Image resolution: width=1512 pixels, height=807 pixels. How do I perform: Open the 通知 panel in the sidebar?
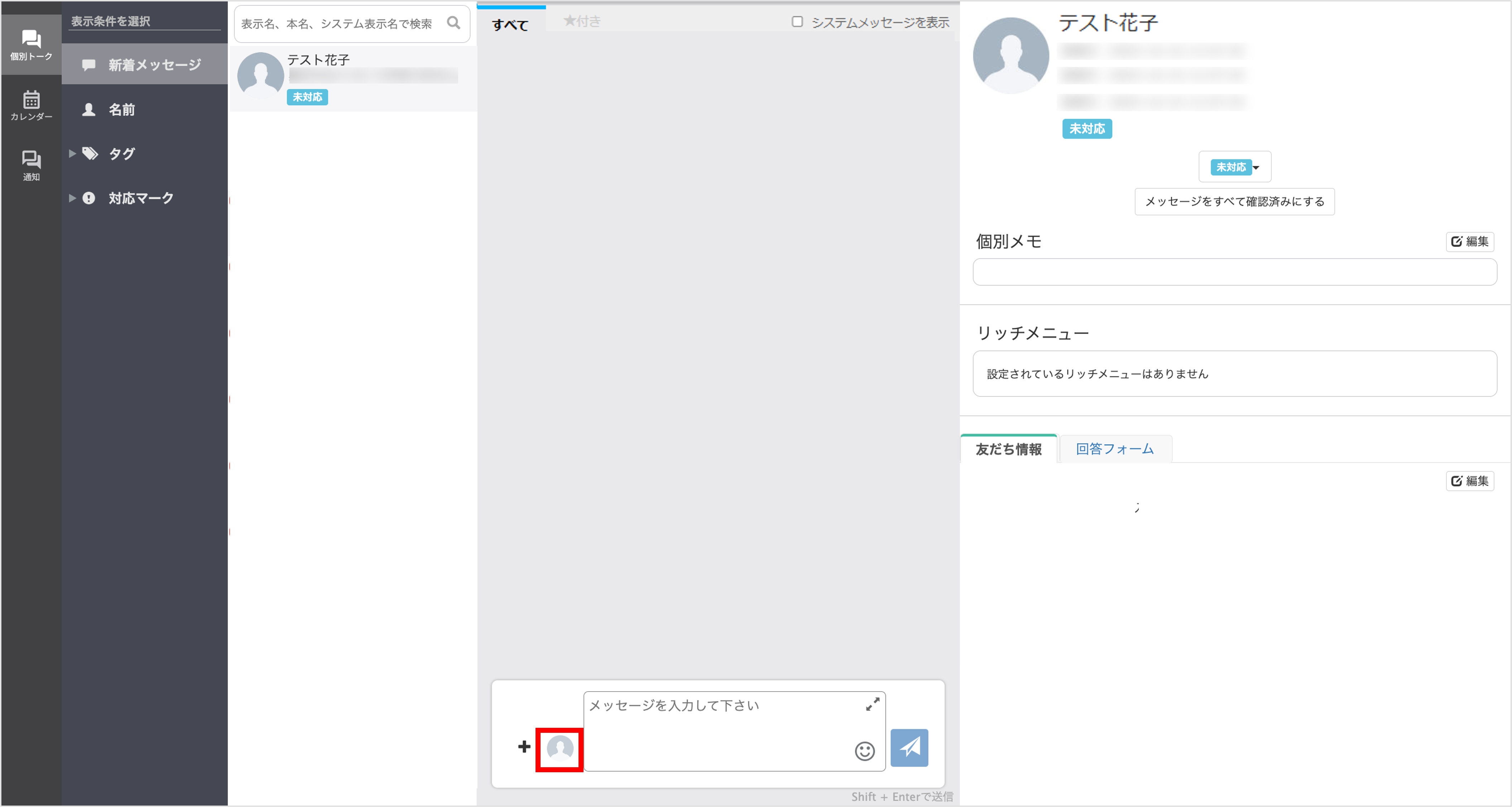coord(30,165)
